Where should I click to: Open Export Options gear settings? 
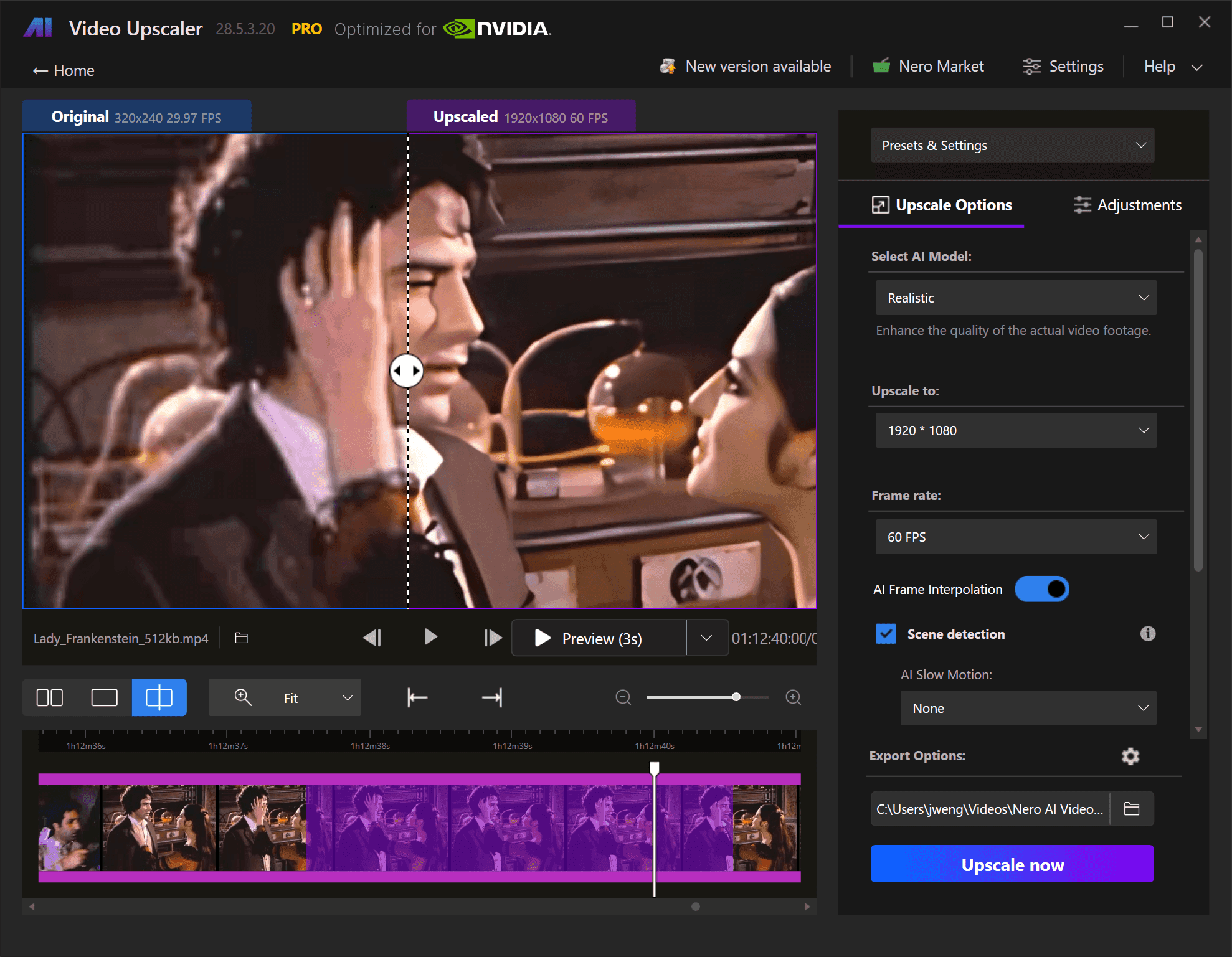1130,756
